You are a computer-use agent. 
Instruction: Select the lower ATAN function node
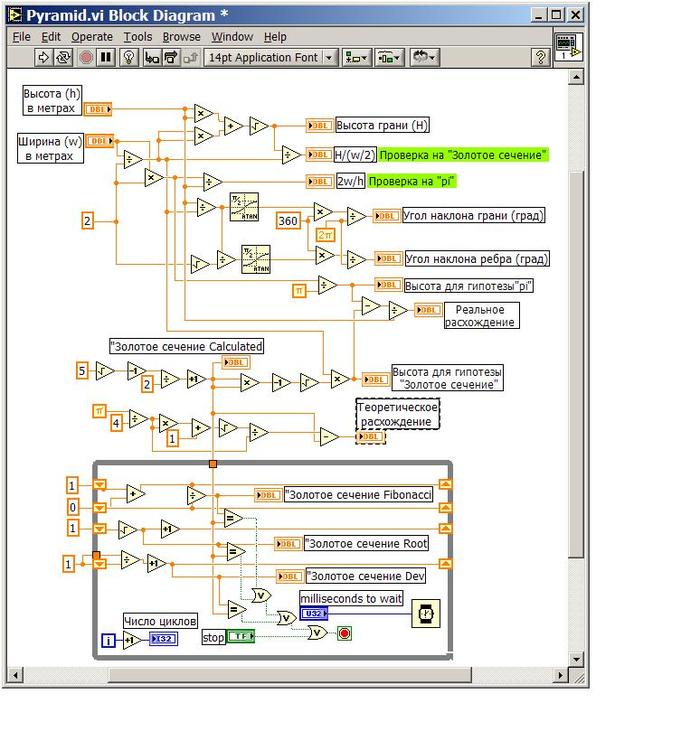(x=256, y=259)
